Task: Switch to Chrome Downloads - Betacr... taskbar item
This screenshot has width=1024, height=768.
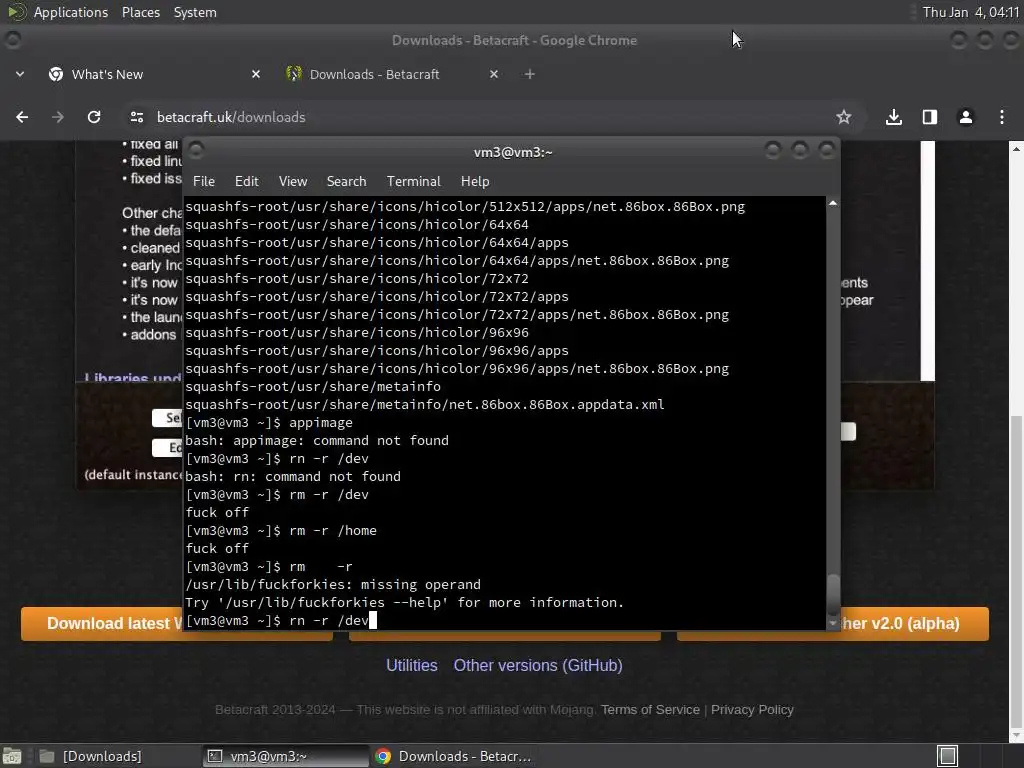Action: coord(455,756)
